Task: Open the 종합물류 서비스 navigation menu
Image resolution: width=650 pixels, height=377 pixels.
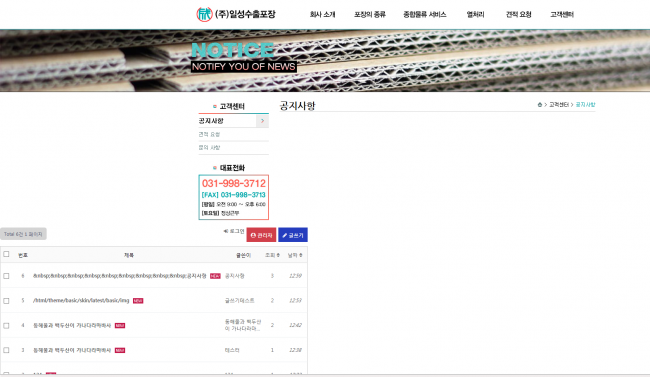Action: click(425, 15)
